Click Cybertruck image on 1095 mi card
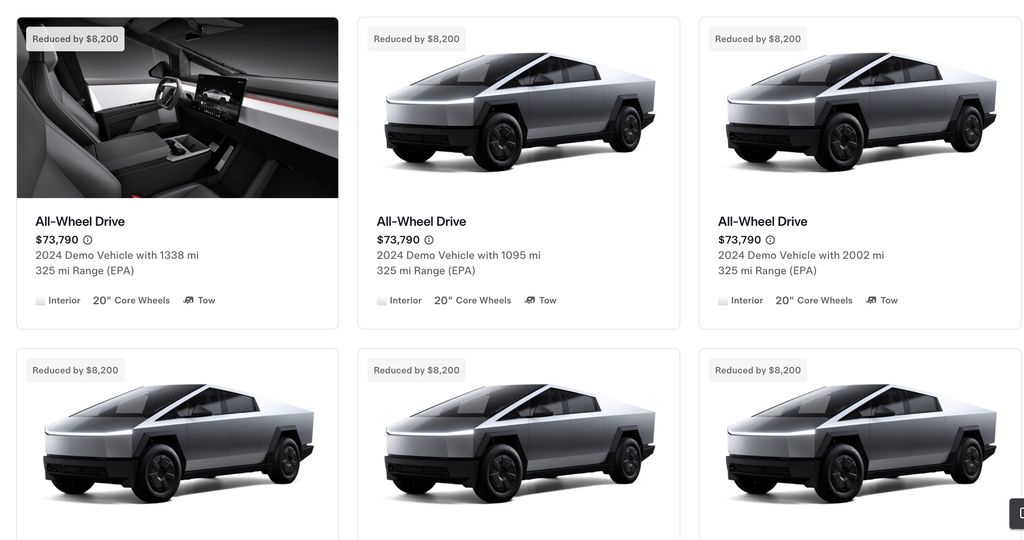This screenshot has height=540, width=1024. click(520, 111)
